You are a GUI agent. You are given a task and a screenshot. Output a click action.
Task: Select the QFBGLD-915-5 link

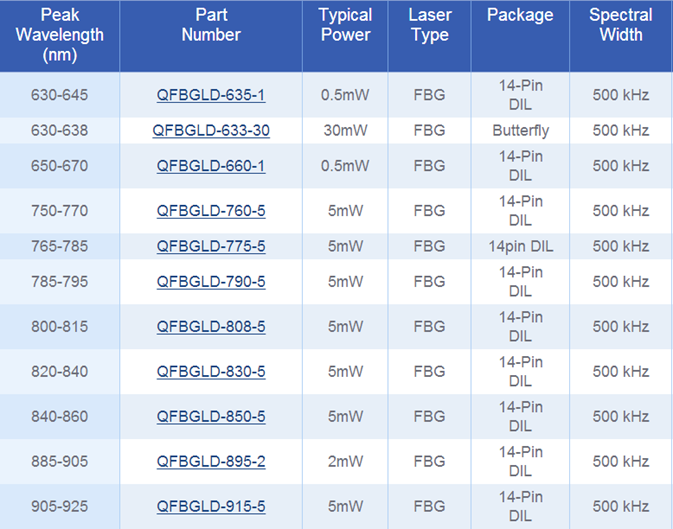coord(211,507)
